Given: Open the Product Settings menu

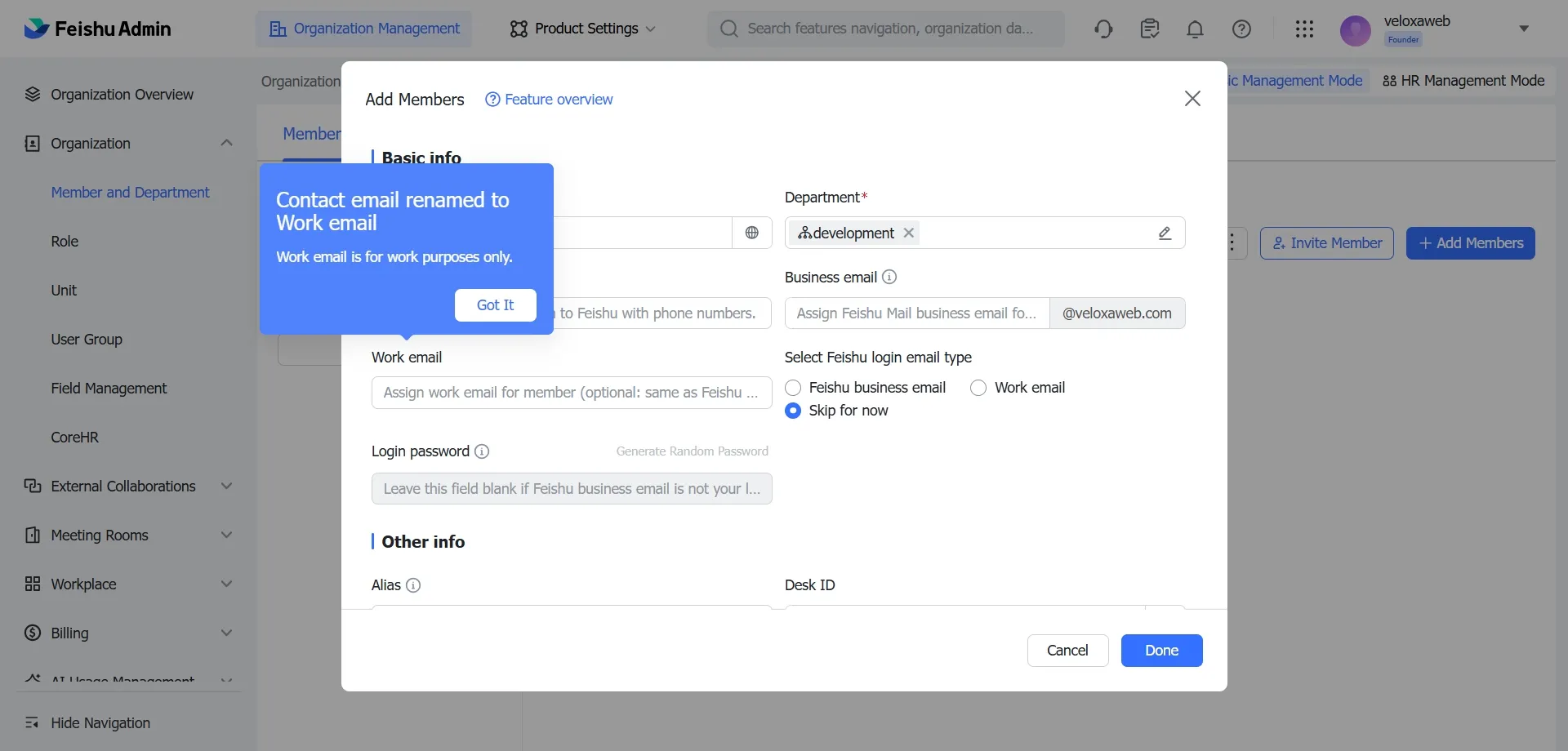Looking at the screenshot, I should [583, 29].
